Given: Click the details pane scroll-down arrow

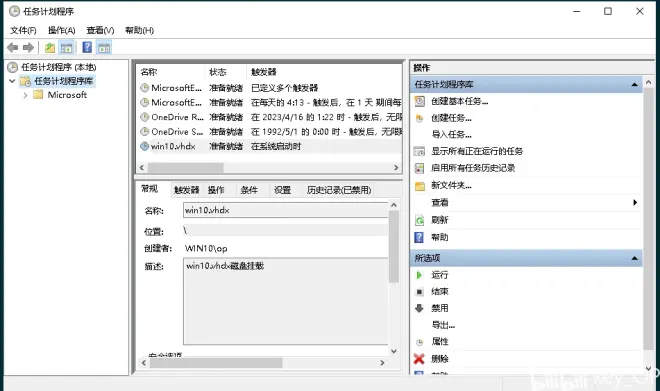Looking at the screenshot, I should (394, 351).
